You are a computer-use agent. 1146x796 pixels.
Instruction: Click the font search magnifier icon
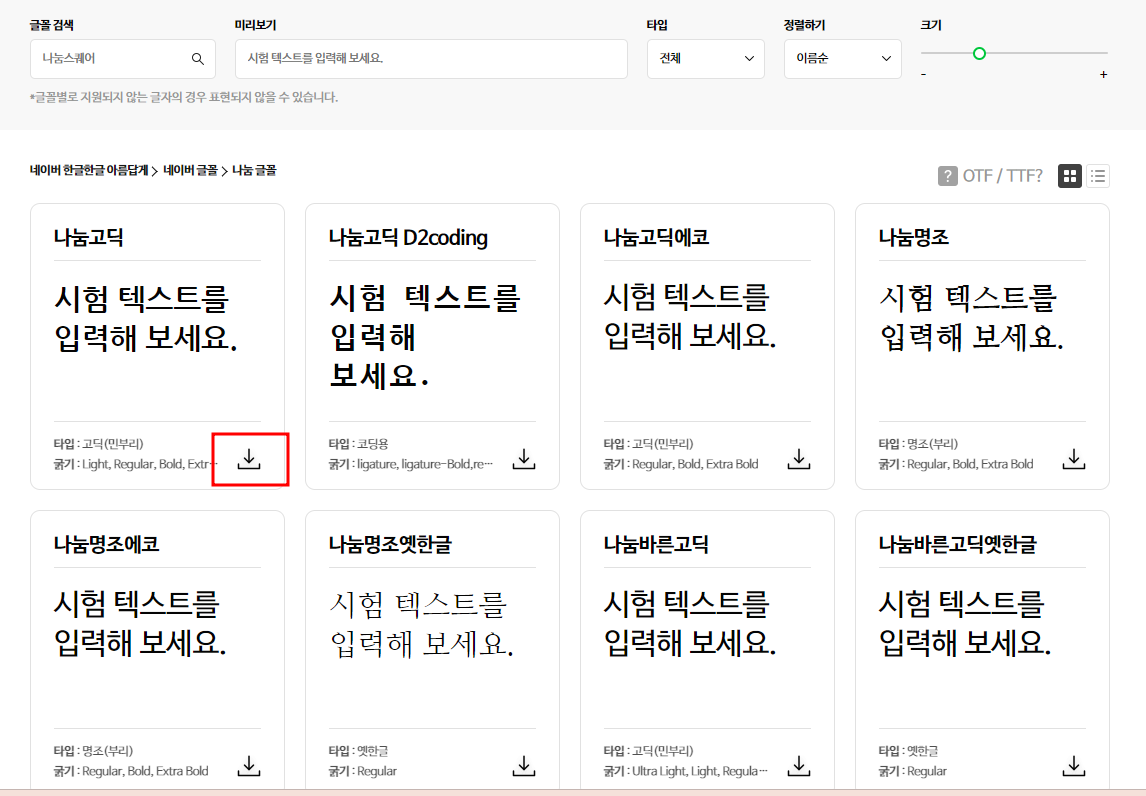[198, 59]
